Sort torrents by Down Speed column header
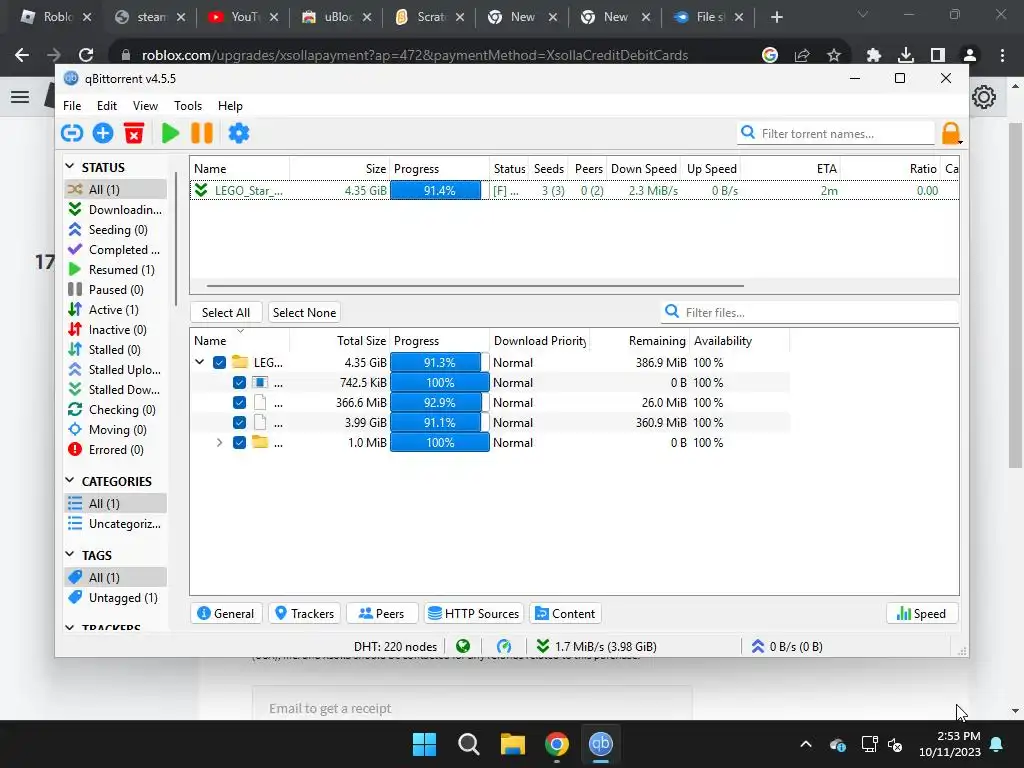 click(643, 168)
